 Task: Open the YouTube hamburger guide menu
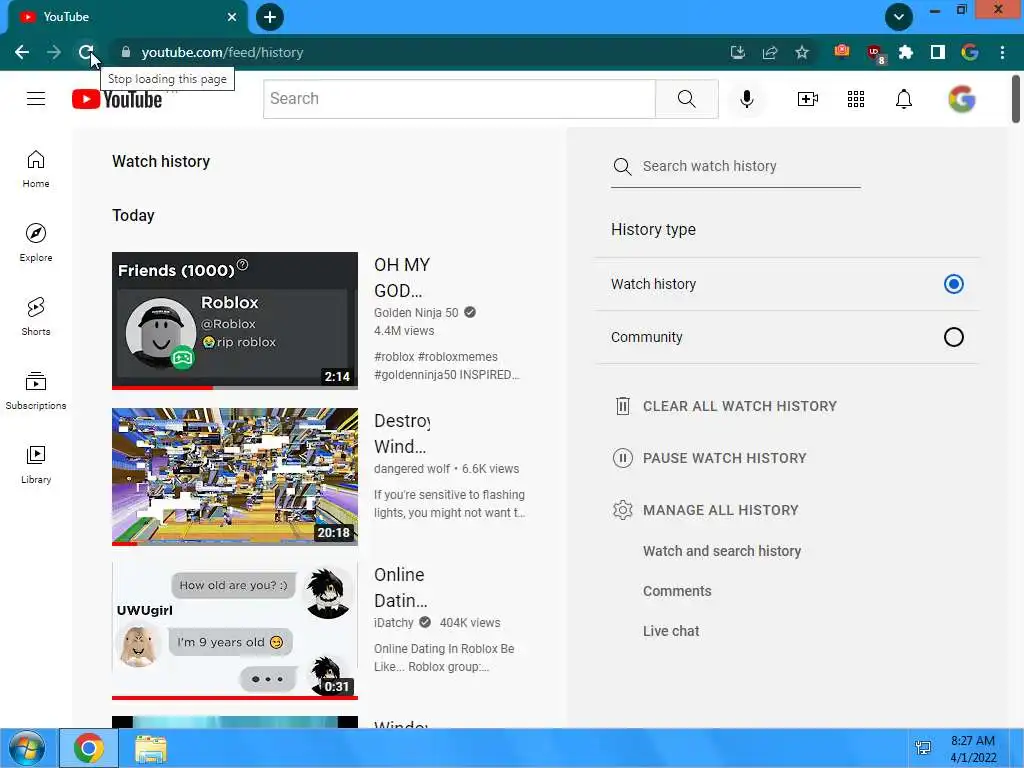(x=36, y=99)
